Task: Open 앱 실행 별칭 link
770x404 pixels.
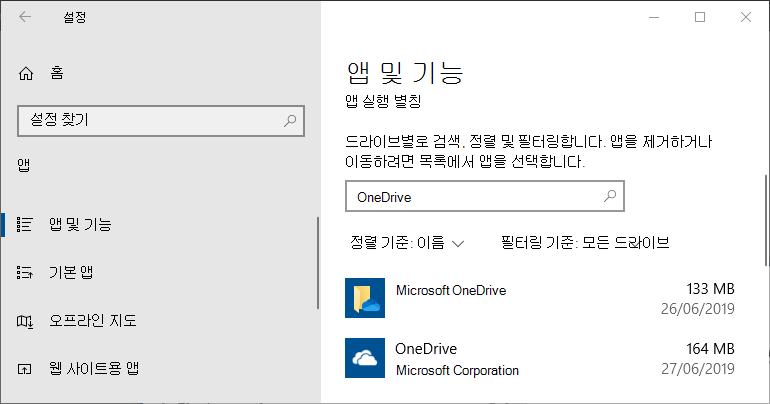Action: coord(383,102)
